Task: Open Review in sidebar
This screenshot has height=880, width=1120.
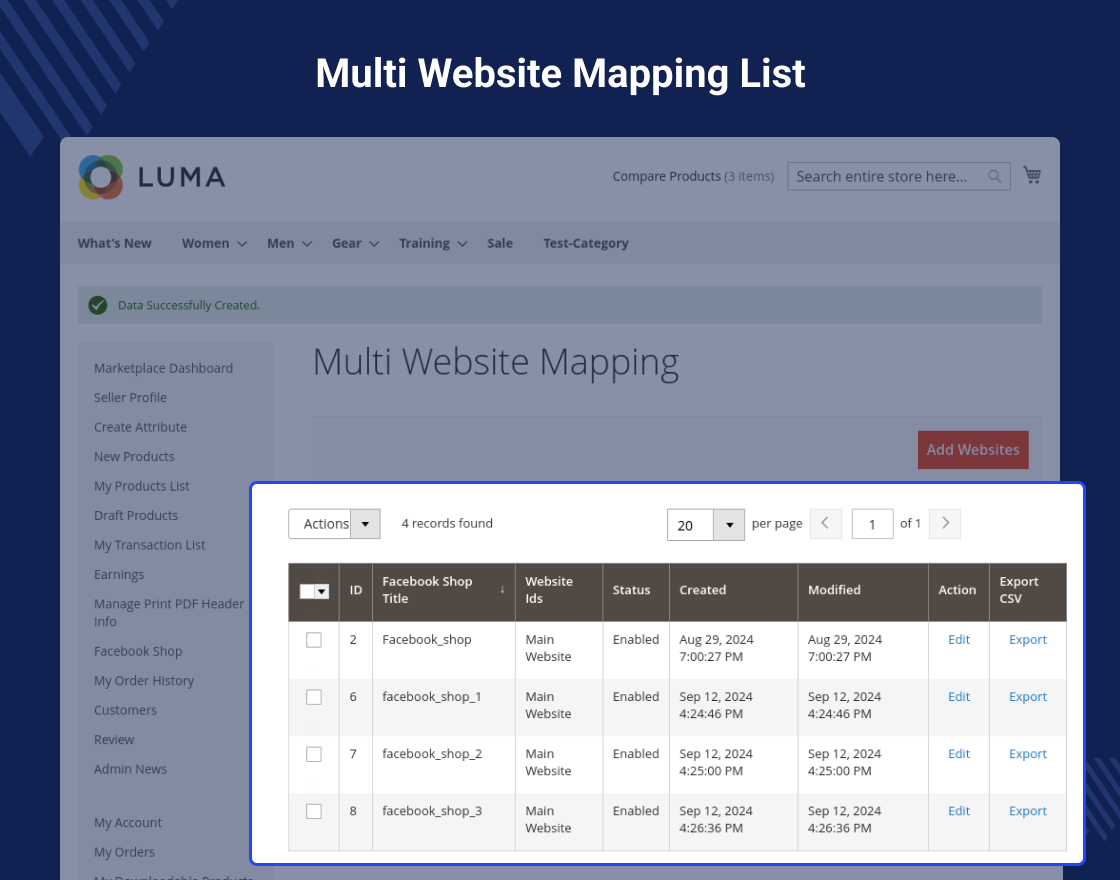Action: click(x=114, y=740)
